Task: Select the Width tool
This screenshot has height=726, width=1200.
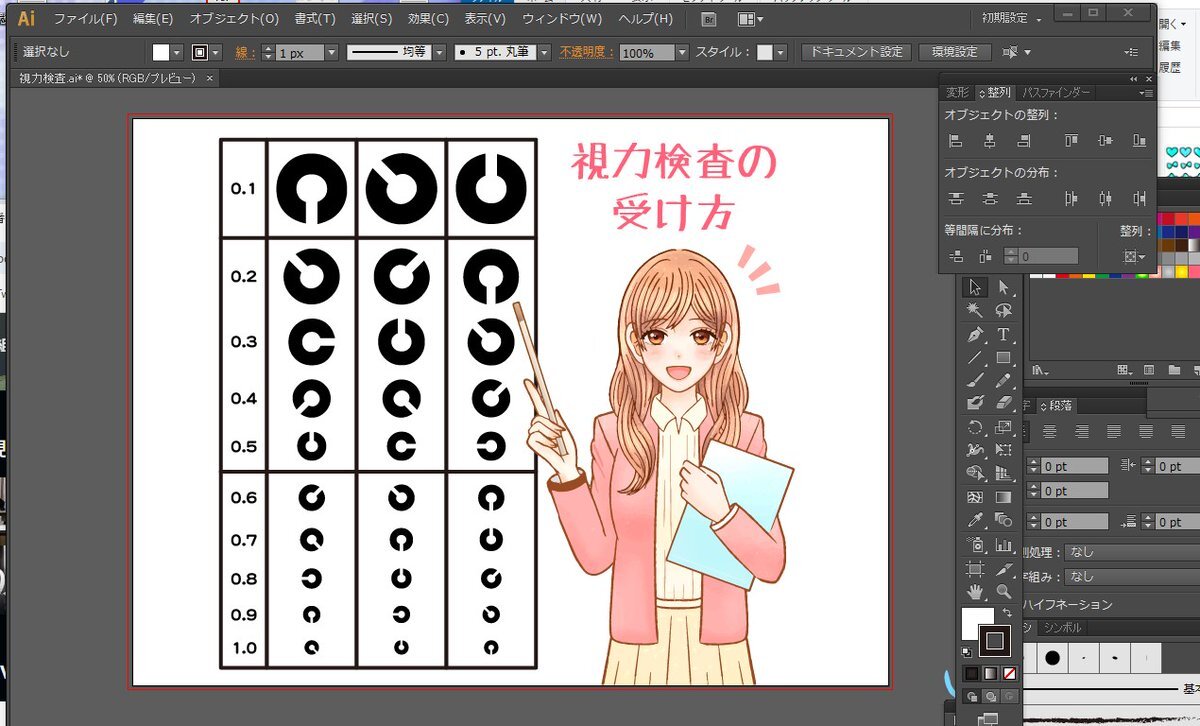Action: [976, 451]
